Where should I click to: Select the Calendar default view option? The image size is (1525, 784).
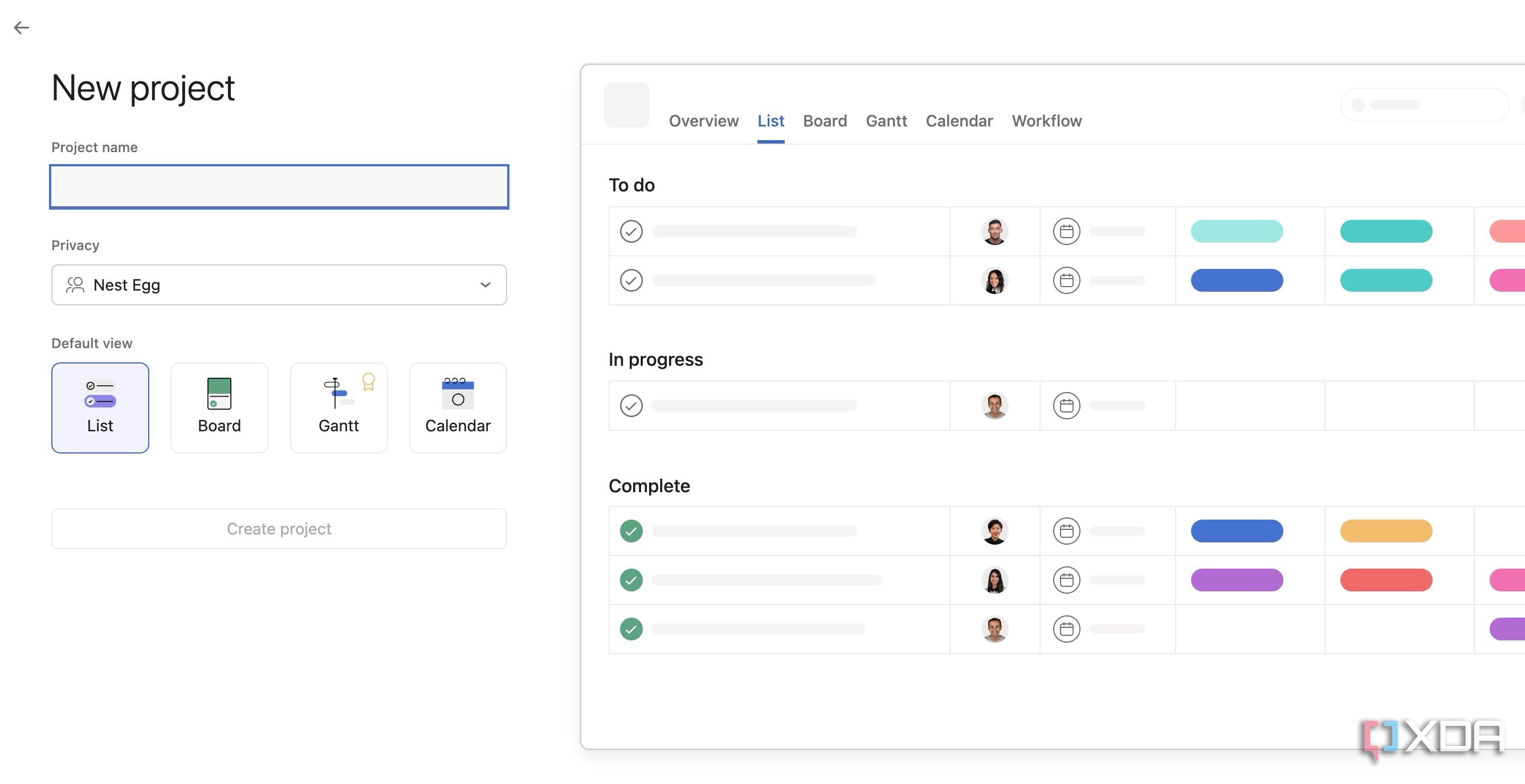pyautogui.click(x=458, y=408)
